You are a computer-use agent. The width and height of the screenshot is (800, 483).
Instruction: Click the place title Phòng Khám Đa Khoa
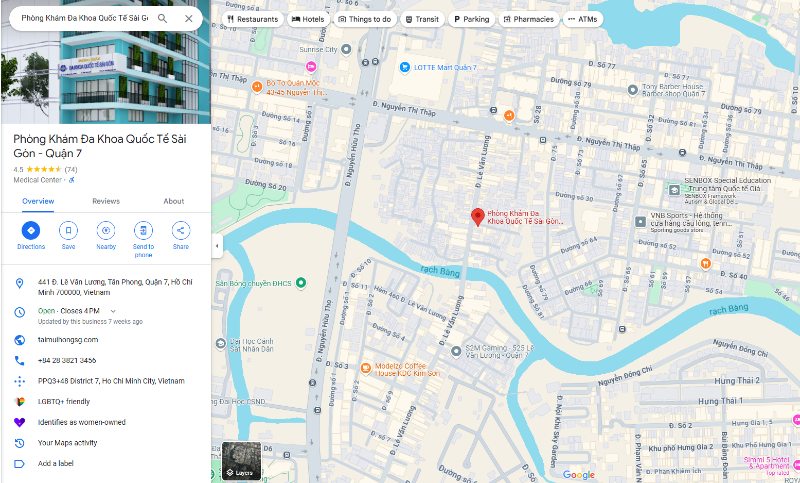pyautogui.click(x=100, y=146)
